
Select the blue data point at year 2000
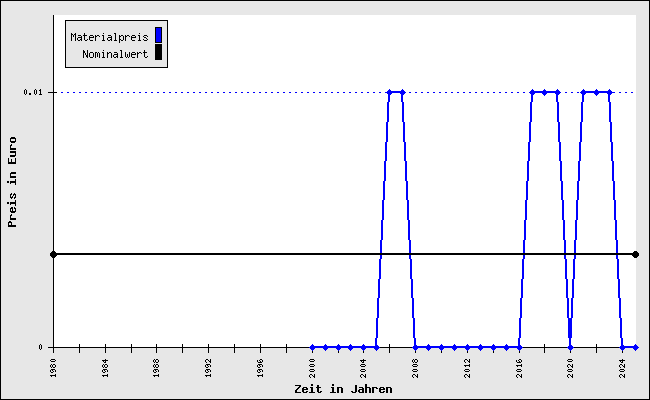point(312,347)
